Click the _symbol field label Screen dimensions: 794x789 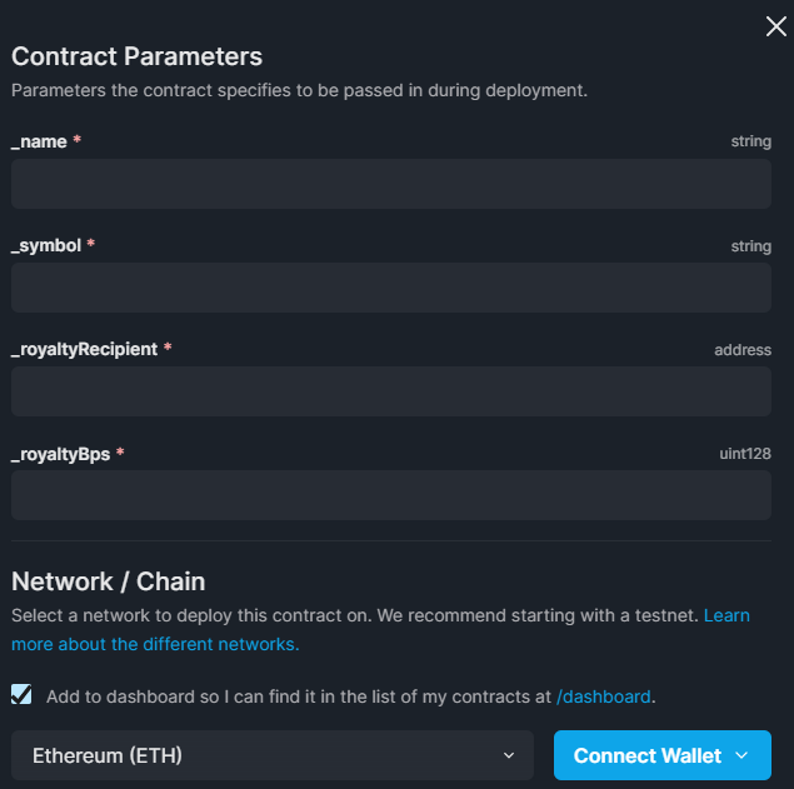click(x=46, y=246)
